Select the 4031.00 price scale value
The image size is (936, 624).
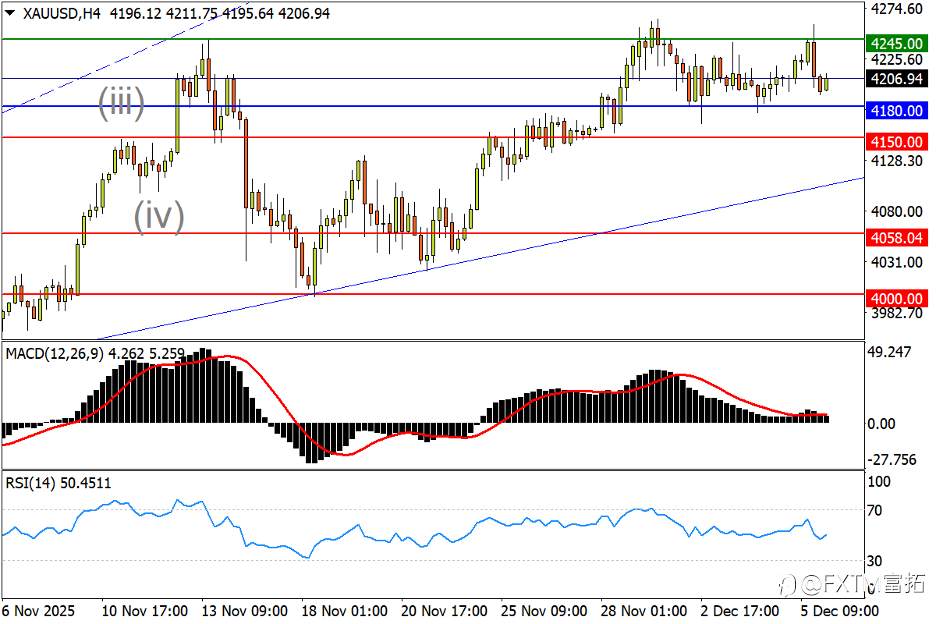pyautogui.click(x=897, y=262)
